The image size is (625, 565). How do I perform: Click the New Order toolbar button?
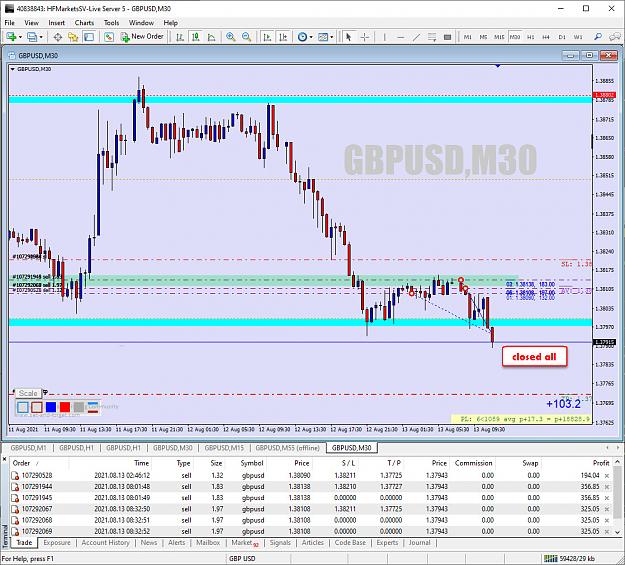click(x=142, y=37)
